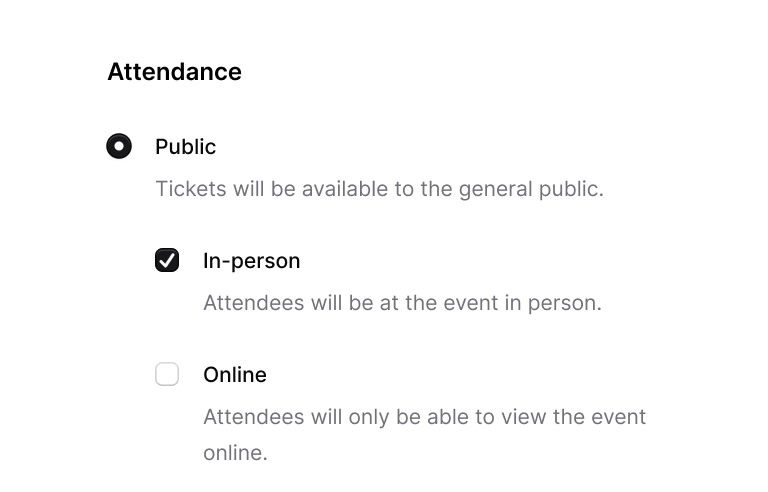768x492 pixels.
Task: Click the In-person label text
Action: (251, 261)
